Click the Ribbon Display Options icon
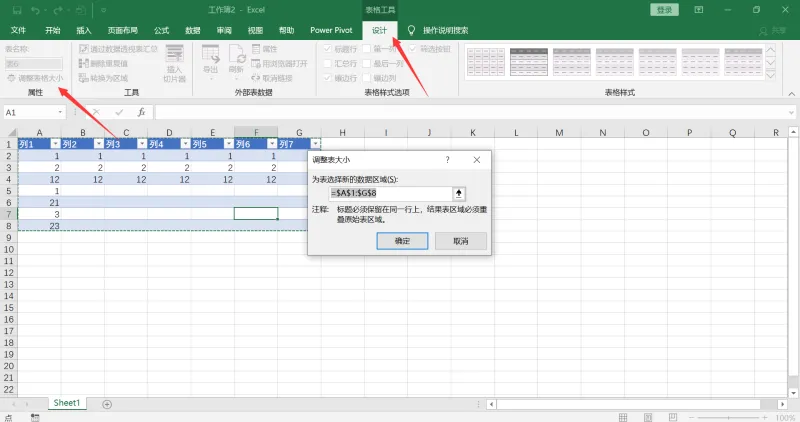Viewport: 800px width, 422px height. 698,10
